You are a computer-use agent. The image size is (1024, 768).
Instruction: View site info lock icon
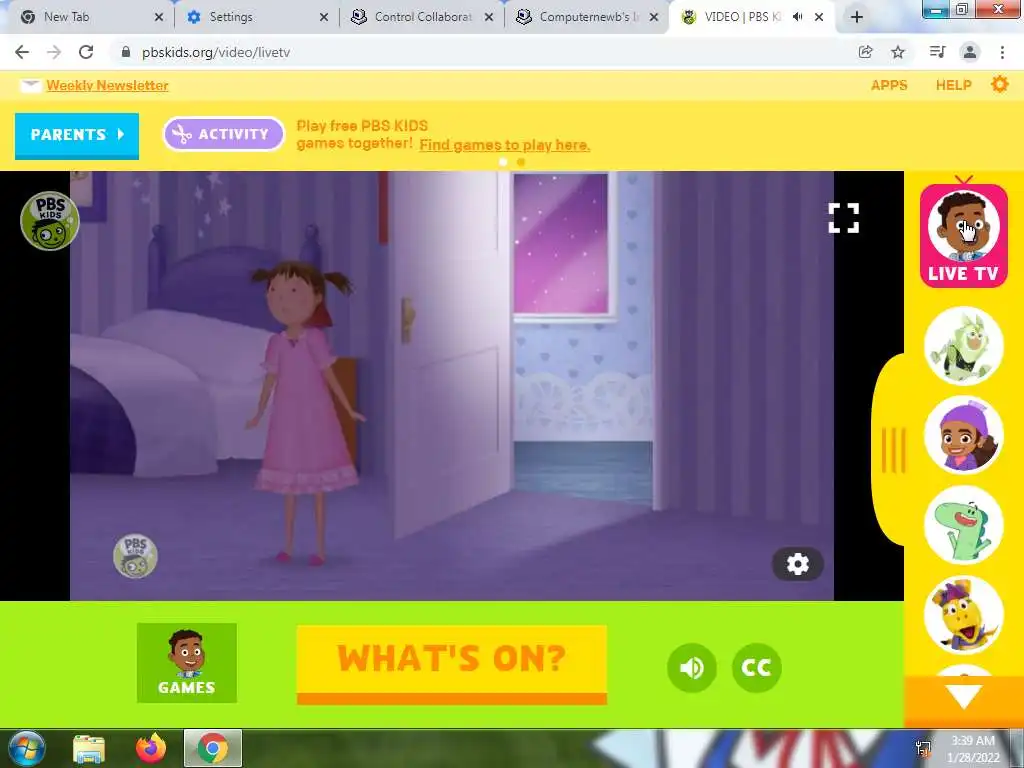pyautogui.click(x=125, y=52)
